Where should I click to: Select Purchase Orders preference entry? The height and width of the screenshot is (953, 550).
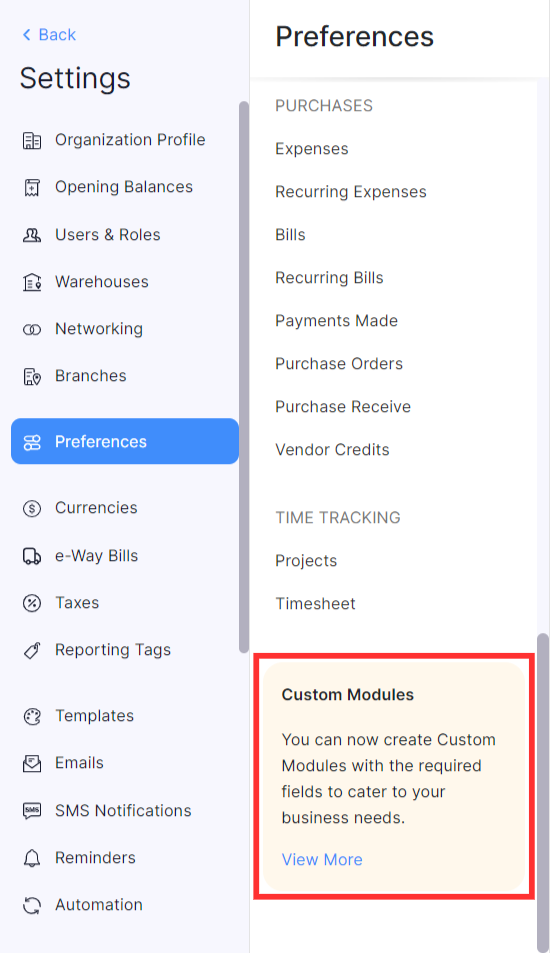(339, 364)
